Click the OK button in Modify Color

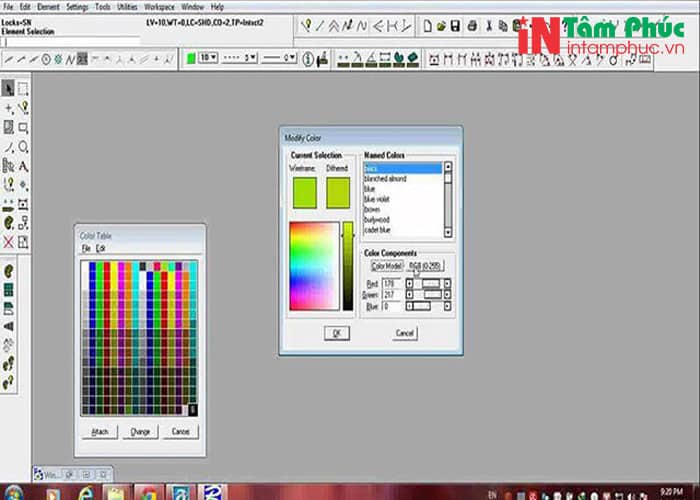(336, 333)
